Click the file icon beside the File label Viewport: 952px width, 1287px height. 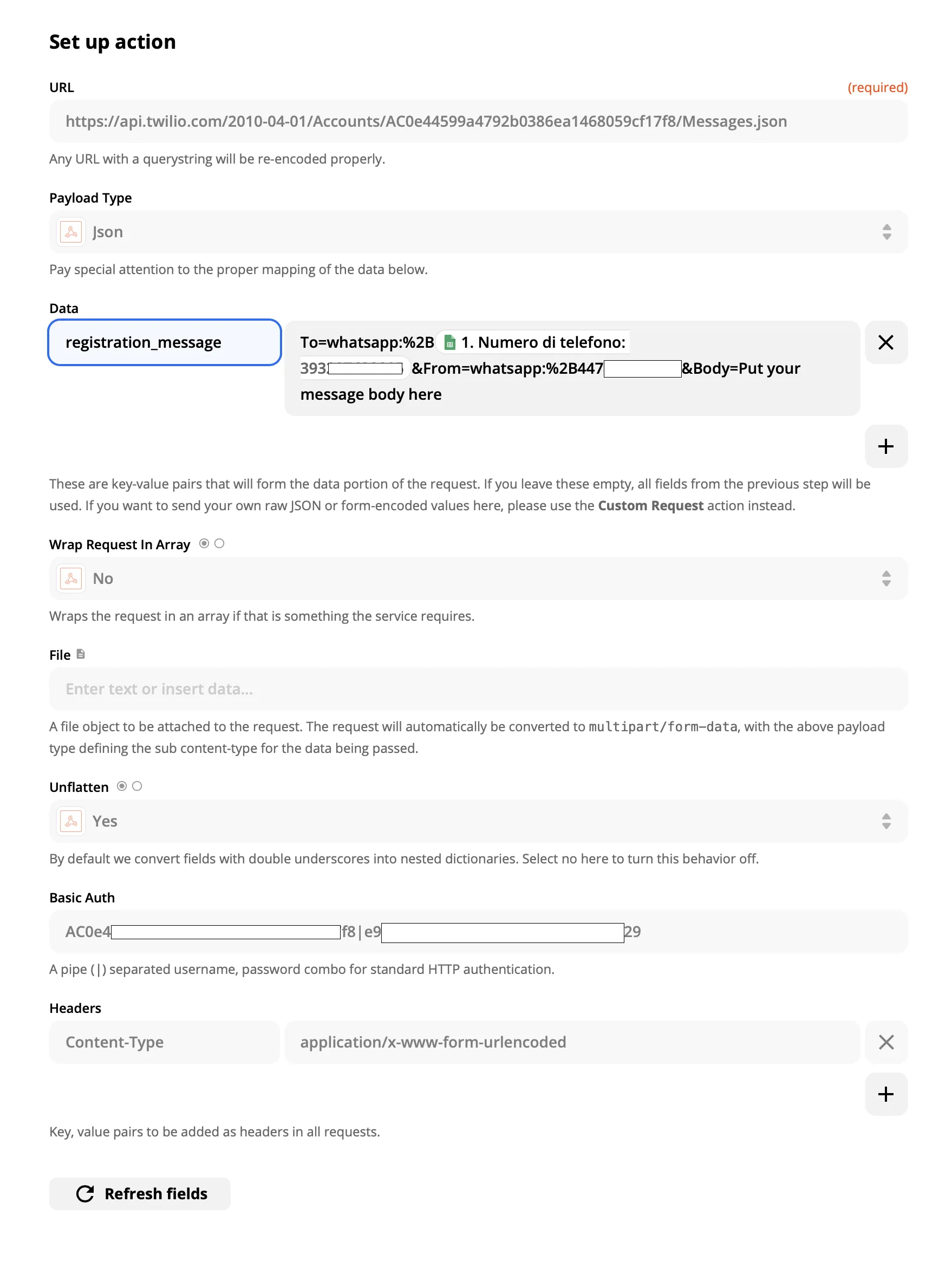[x=81, y=654]
